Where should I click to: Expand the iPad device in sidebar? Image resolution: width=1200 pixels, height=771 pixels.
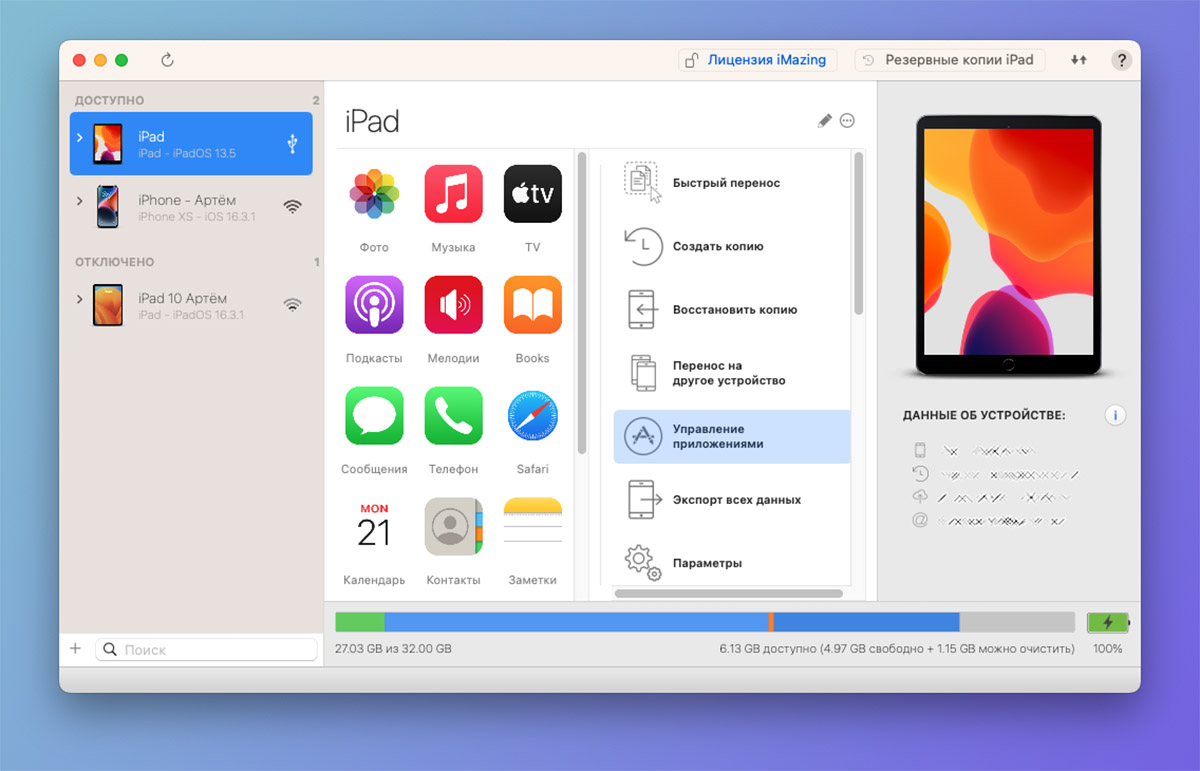tap(80, 137)
